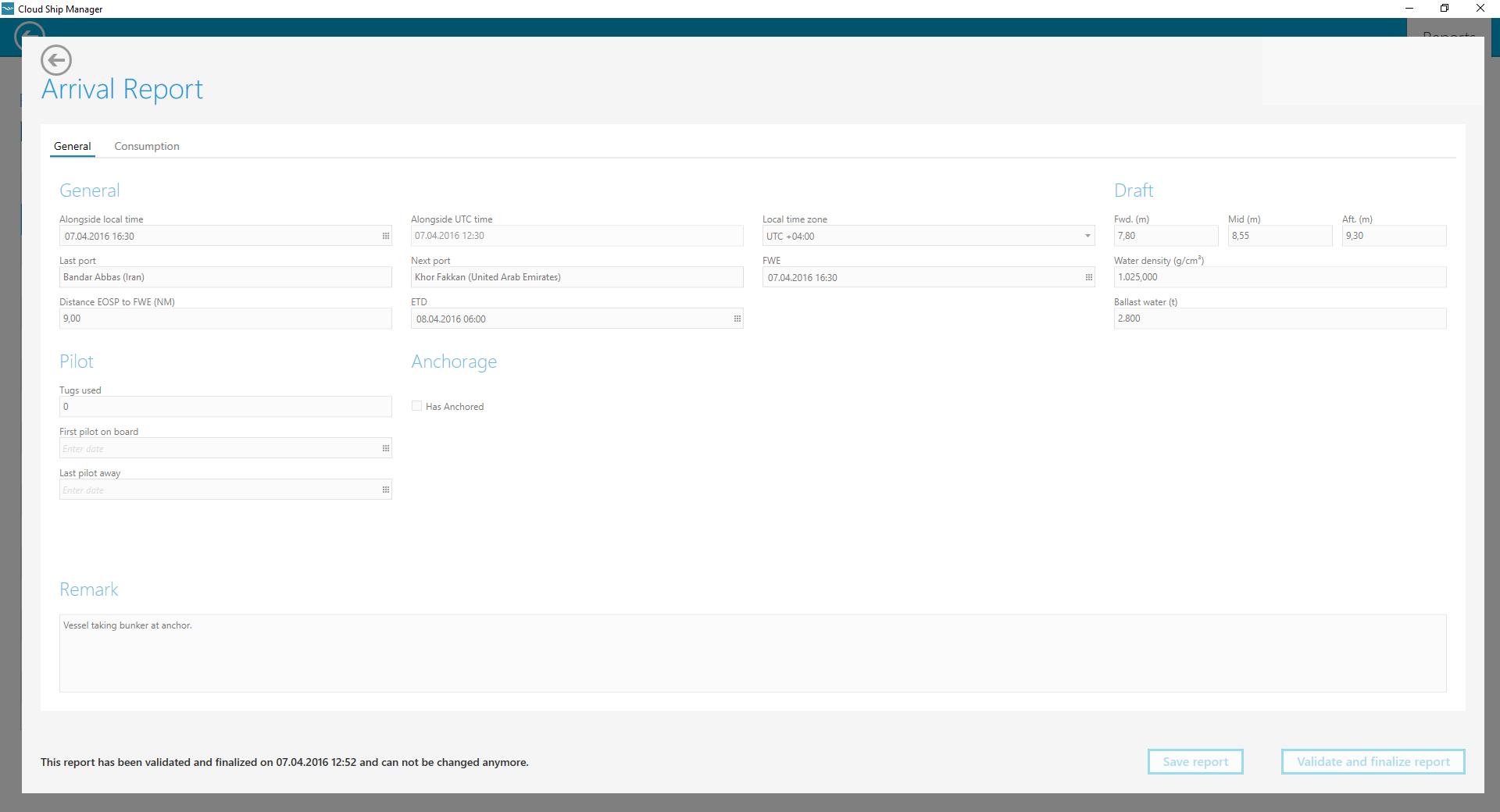Click the Ballast water input field
Screen dimensions: 1500x812
pyautogui.click(x=1279, y=319)
